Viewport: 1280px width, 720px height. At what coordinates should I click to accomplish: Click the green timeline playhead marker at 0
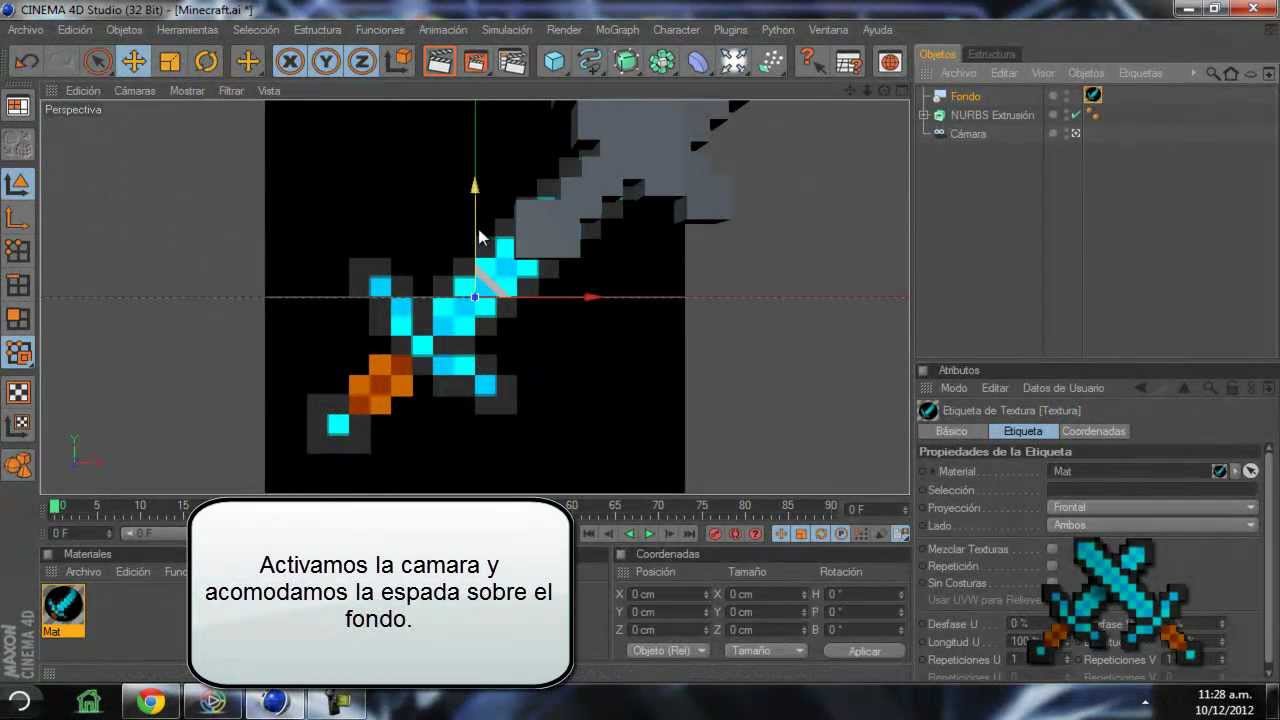54,506
